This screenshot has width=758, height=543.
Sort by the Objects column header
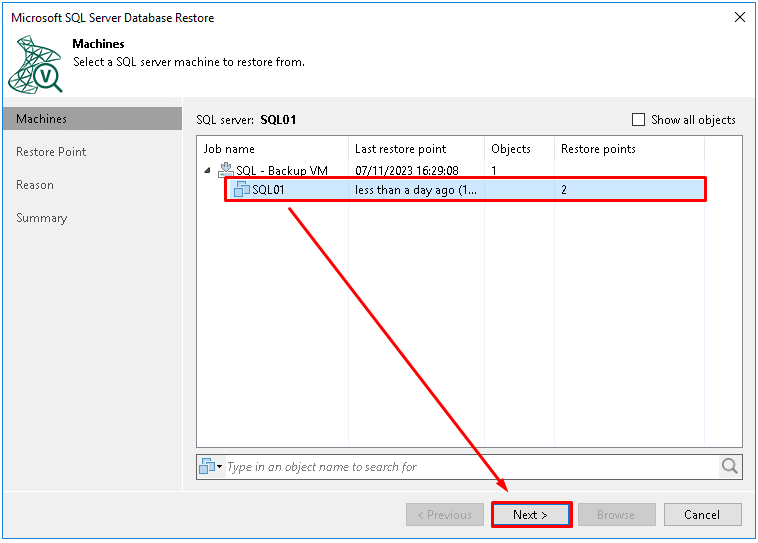519,149
